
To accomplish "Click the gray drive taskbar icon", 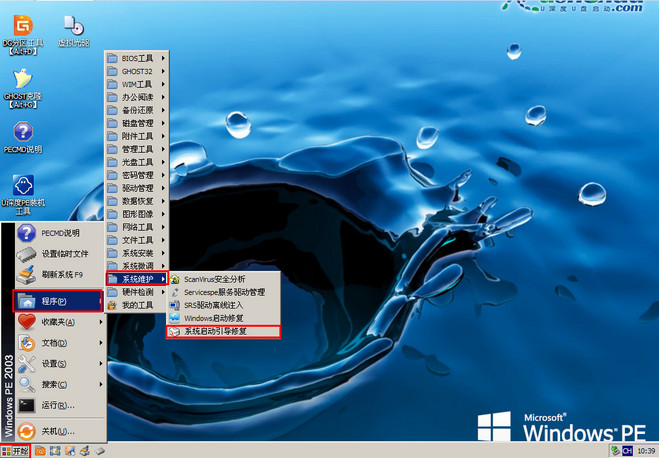I will point(100,451).
